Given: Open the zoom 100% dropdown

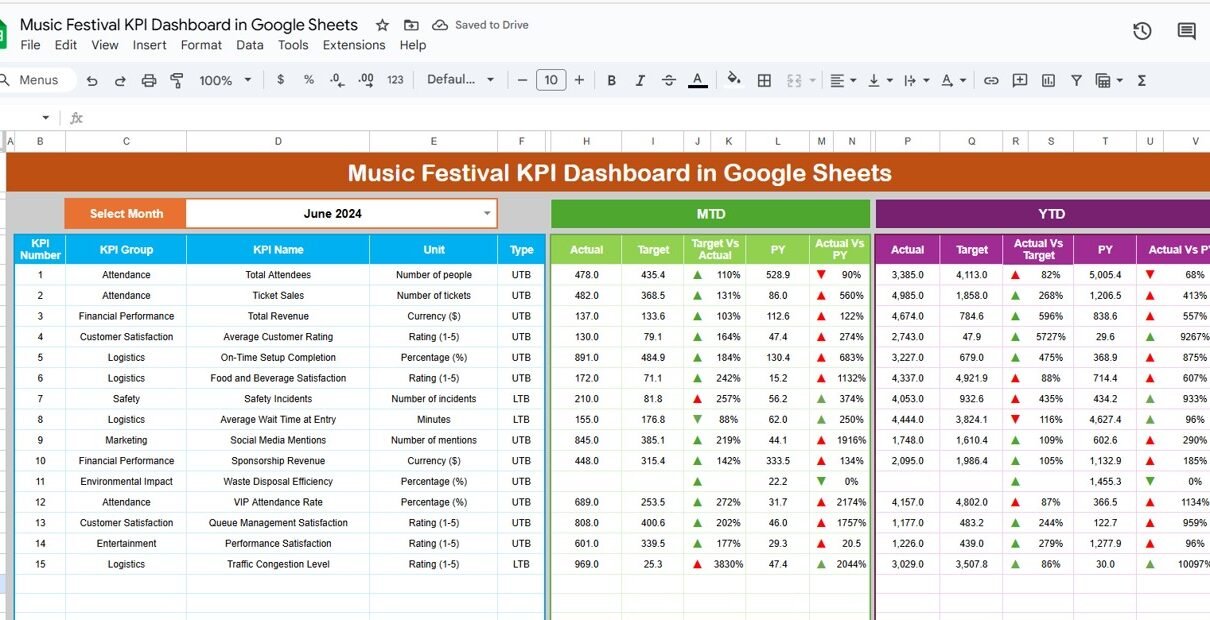Looking at the screenshot, I should 223,80.
